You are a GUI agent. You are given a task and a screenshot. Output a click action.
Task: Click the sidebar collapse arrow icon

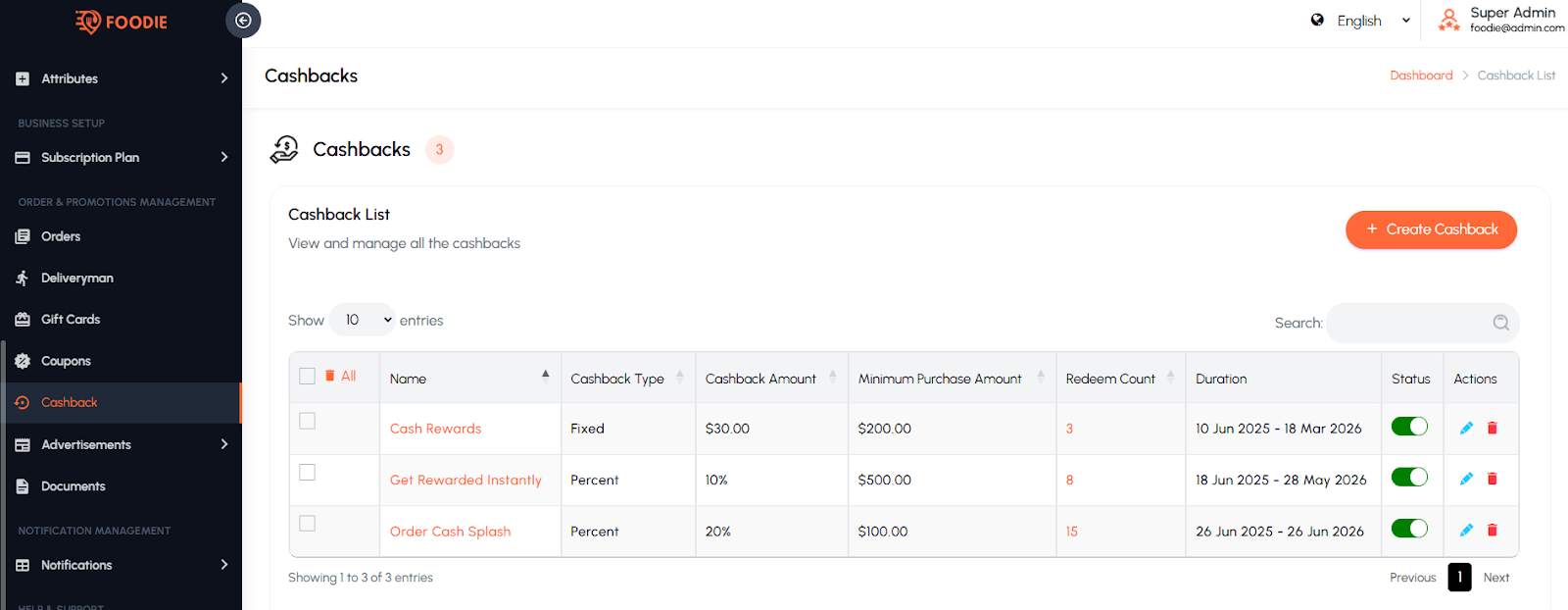pos(243,21)
